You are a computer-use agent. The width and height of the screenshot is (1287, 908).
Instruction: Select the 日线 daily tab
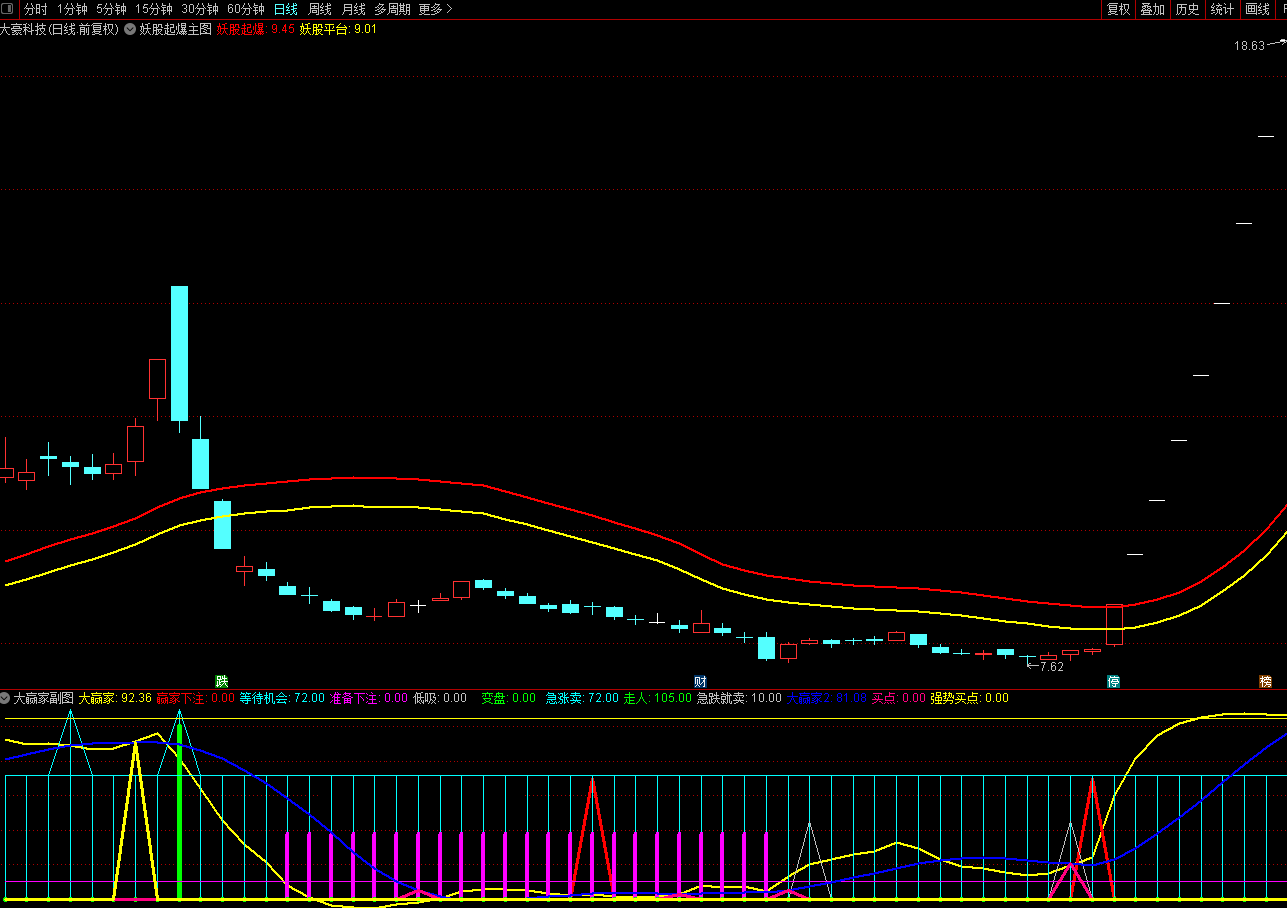286,9
